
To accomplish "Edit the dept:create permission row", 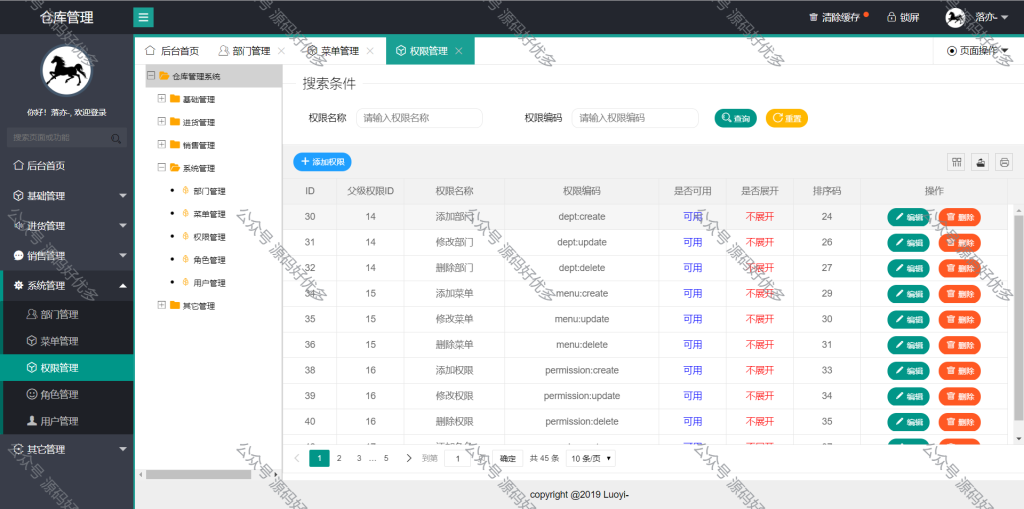I will [x=908, y=217].
